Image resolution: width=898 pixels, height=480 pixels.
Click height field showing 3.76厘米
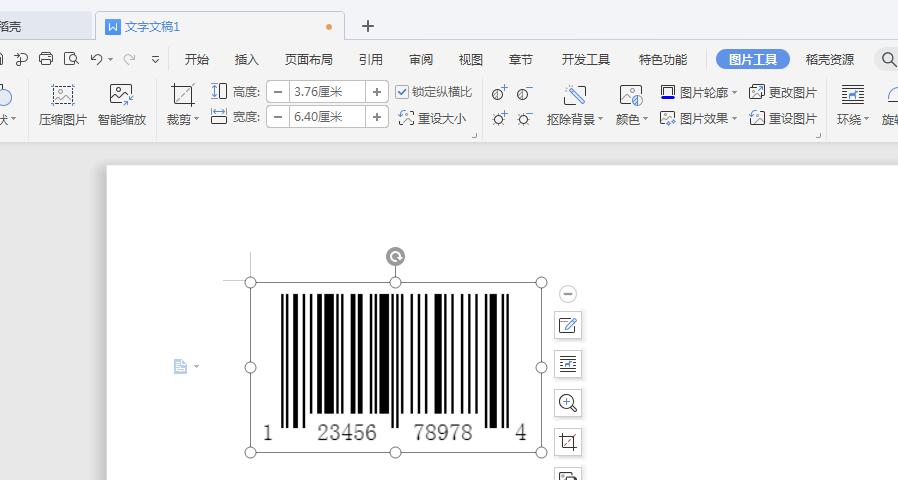[x=327, y=92]
